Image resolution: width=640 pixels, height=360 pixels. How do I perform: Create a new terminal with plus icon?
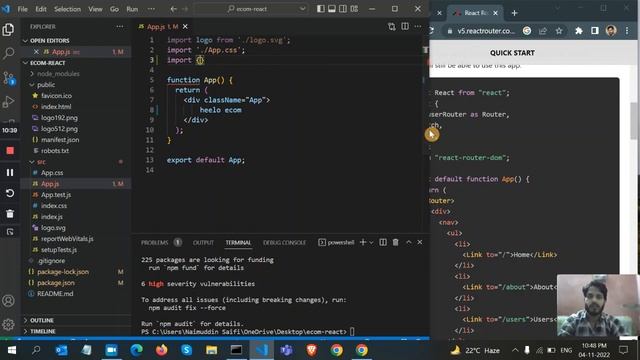[362, 242]
